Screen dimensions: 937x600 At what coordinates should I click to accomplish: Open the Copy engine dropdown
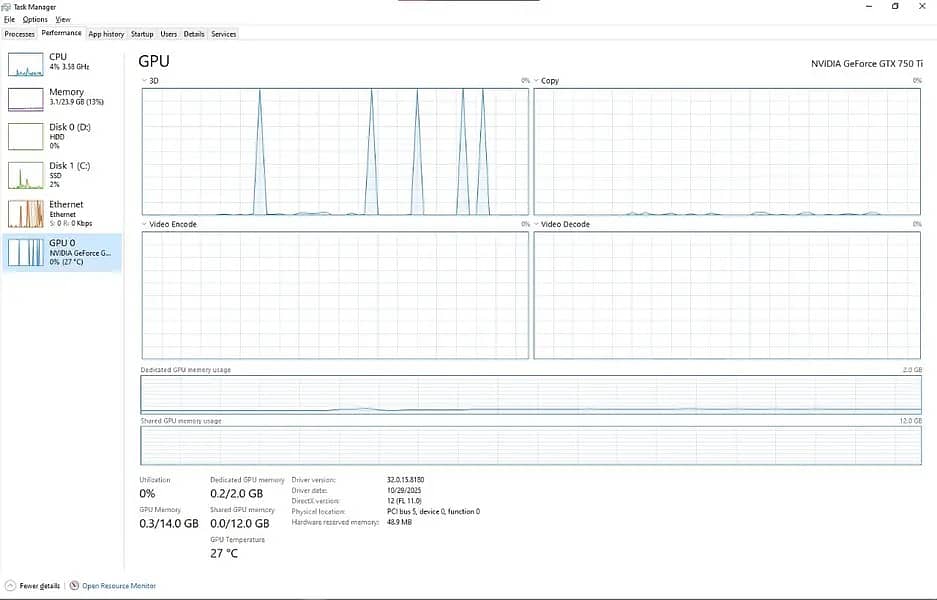pyautogui.click(x=537, y=80)
